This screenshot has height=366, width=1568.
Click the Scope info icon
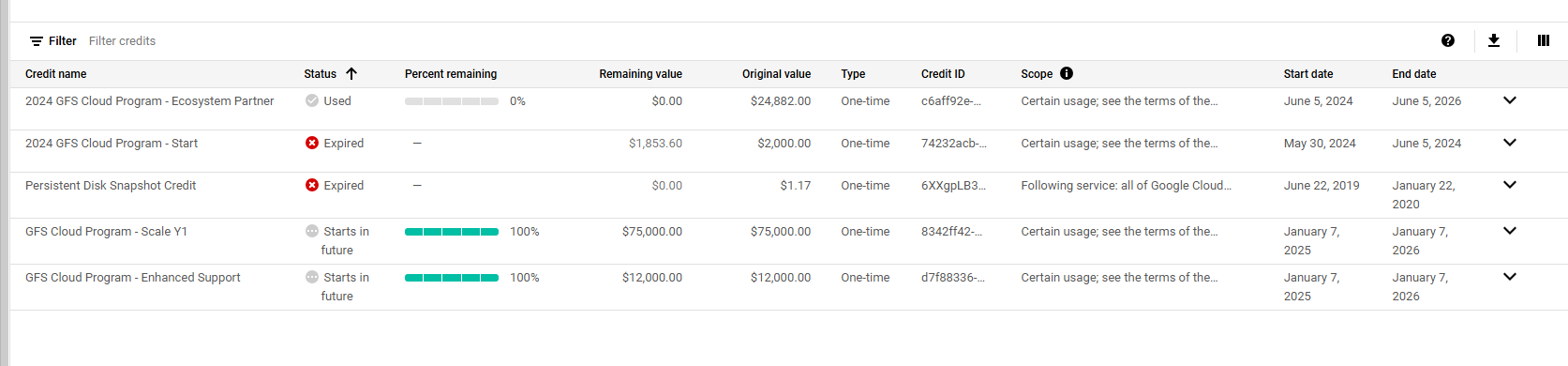click(1067, 73)
